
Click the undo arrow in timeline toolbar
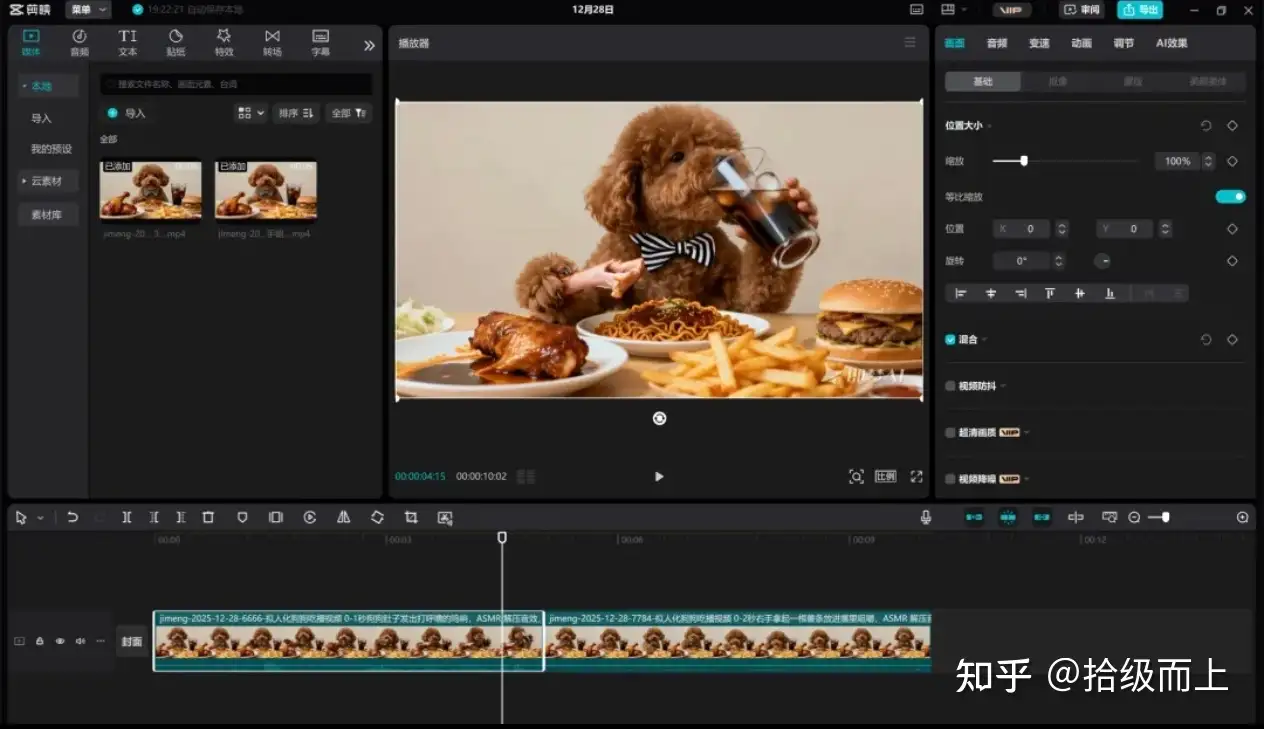pyautogui.click(x=73, y=517)
